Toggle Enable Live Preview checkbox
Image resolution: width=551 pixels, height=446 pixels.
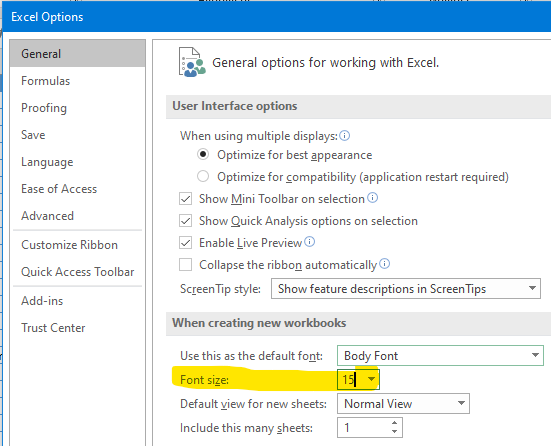[x=186, y=243]
